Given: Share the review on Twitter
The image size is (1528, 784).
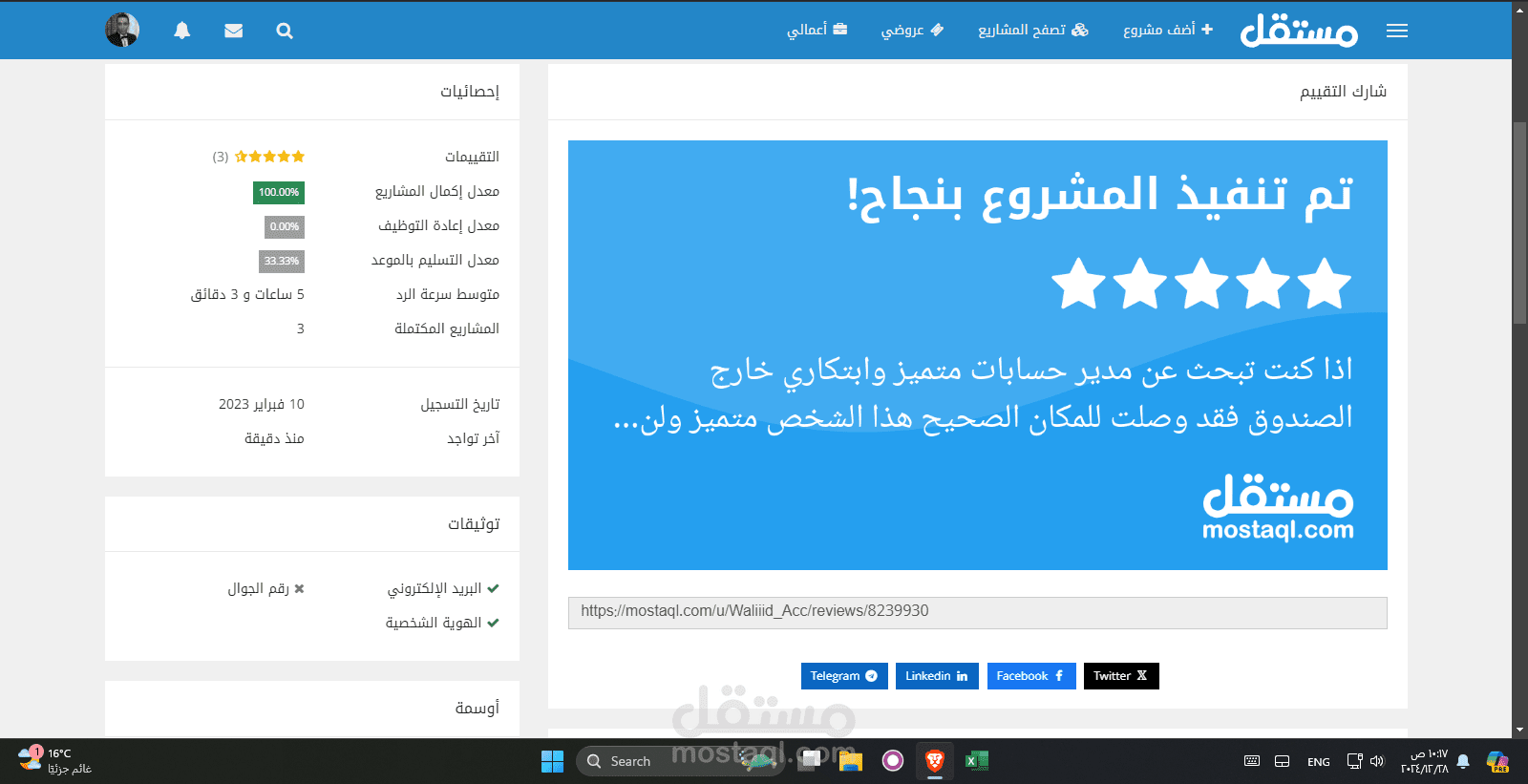Looking at the screenshot, I should pyautogui.click(x=1121, y=676).
